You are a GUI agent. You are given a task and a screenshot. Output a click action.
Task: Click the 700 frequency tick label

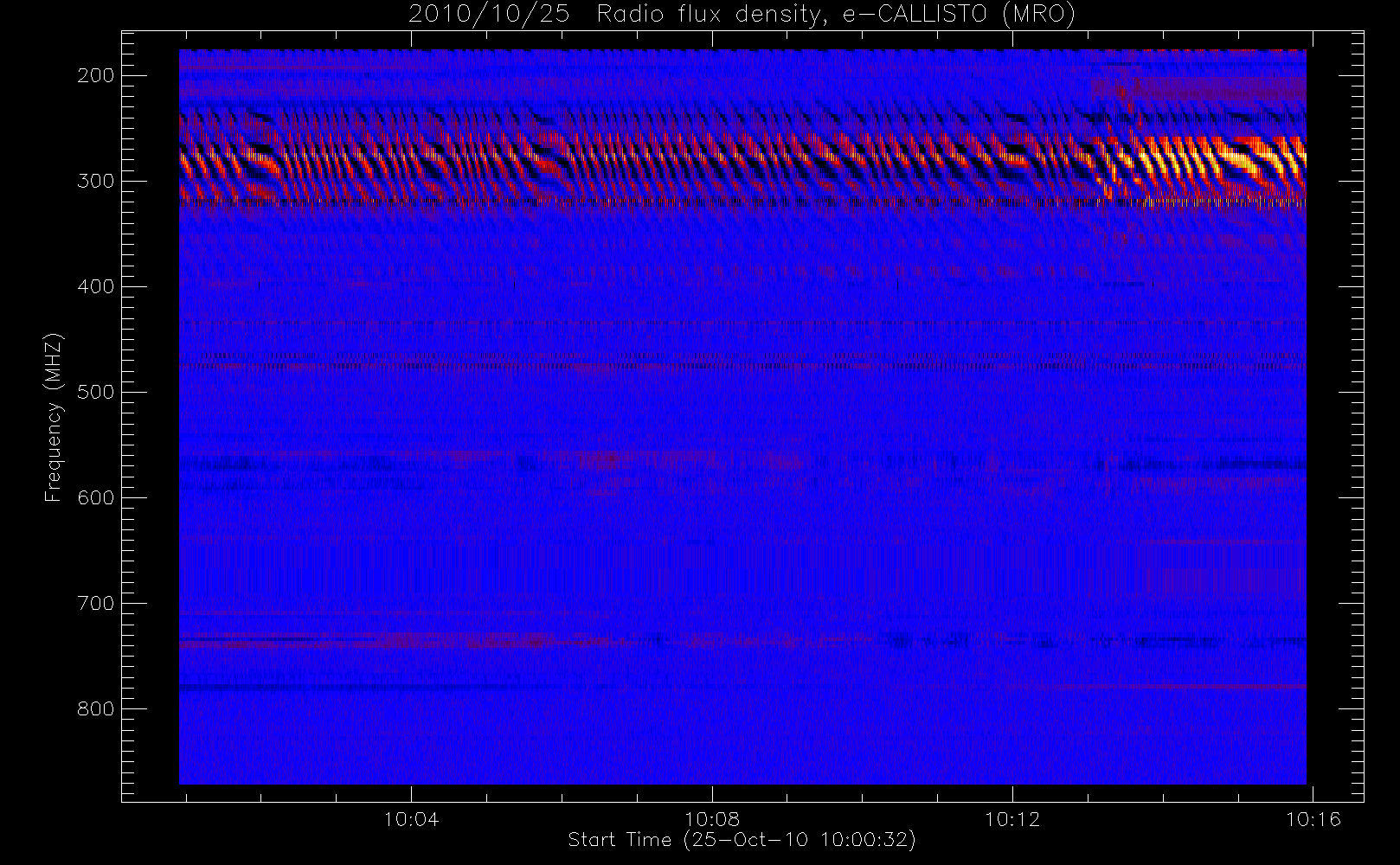pyautogui.click(x=95, y=603)
